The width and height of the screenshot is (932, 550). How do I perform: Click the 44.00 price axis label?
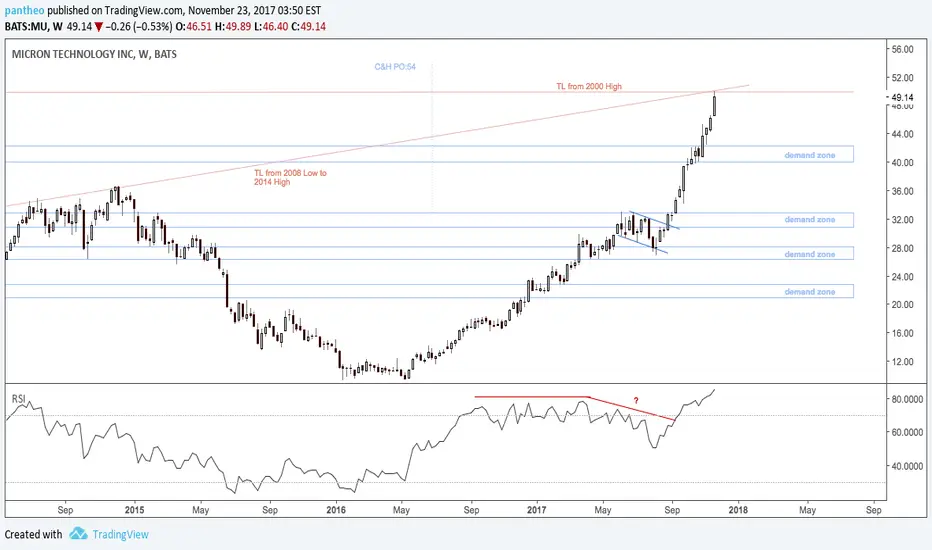coord(903,134)
